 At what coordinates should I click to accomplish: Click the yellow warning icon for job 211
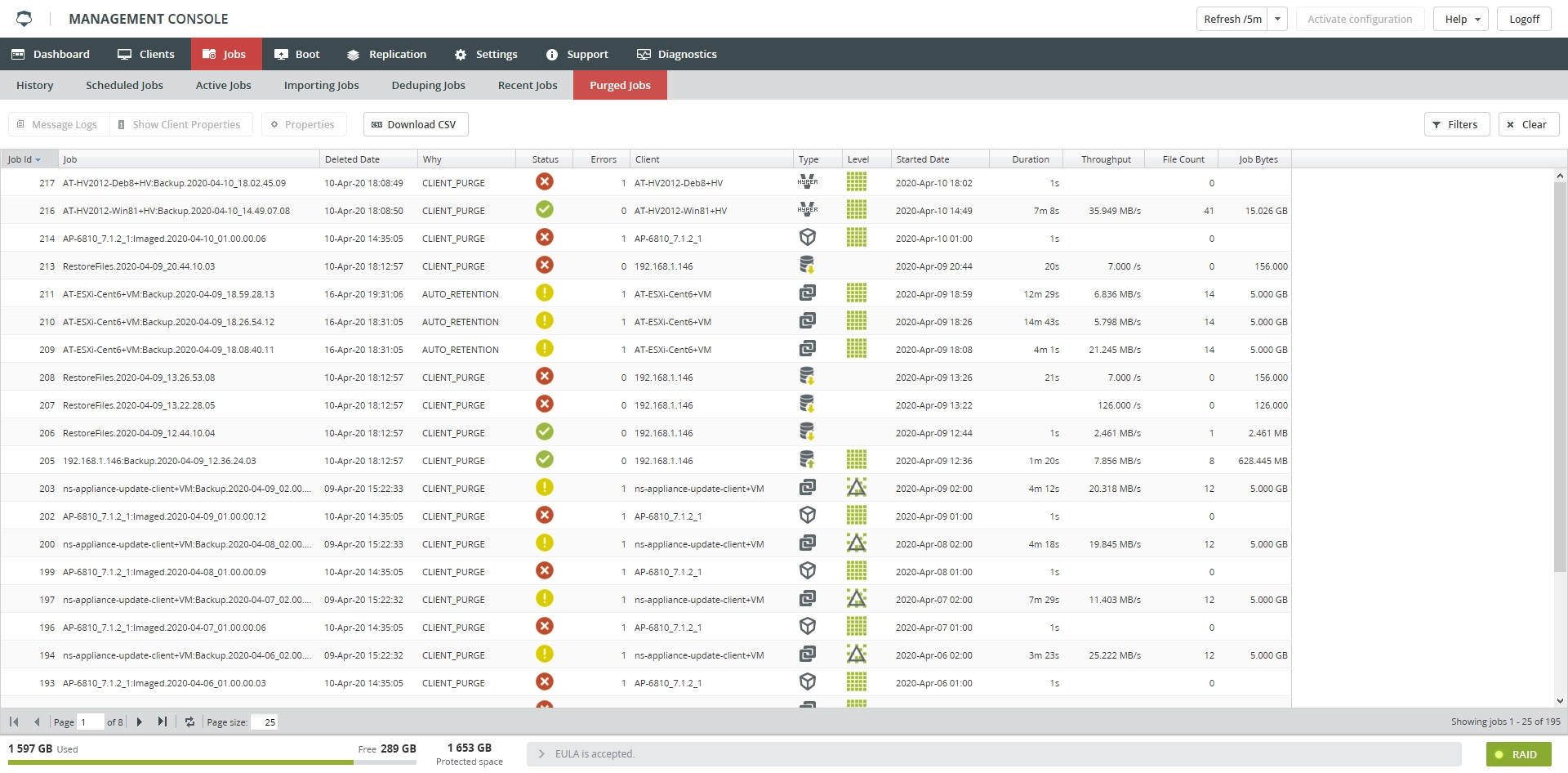tap(545, 293)
